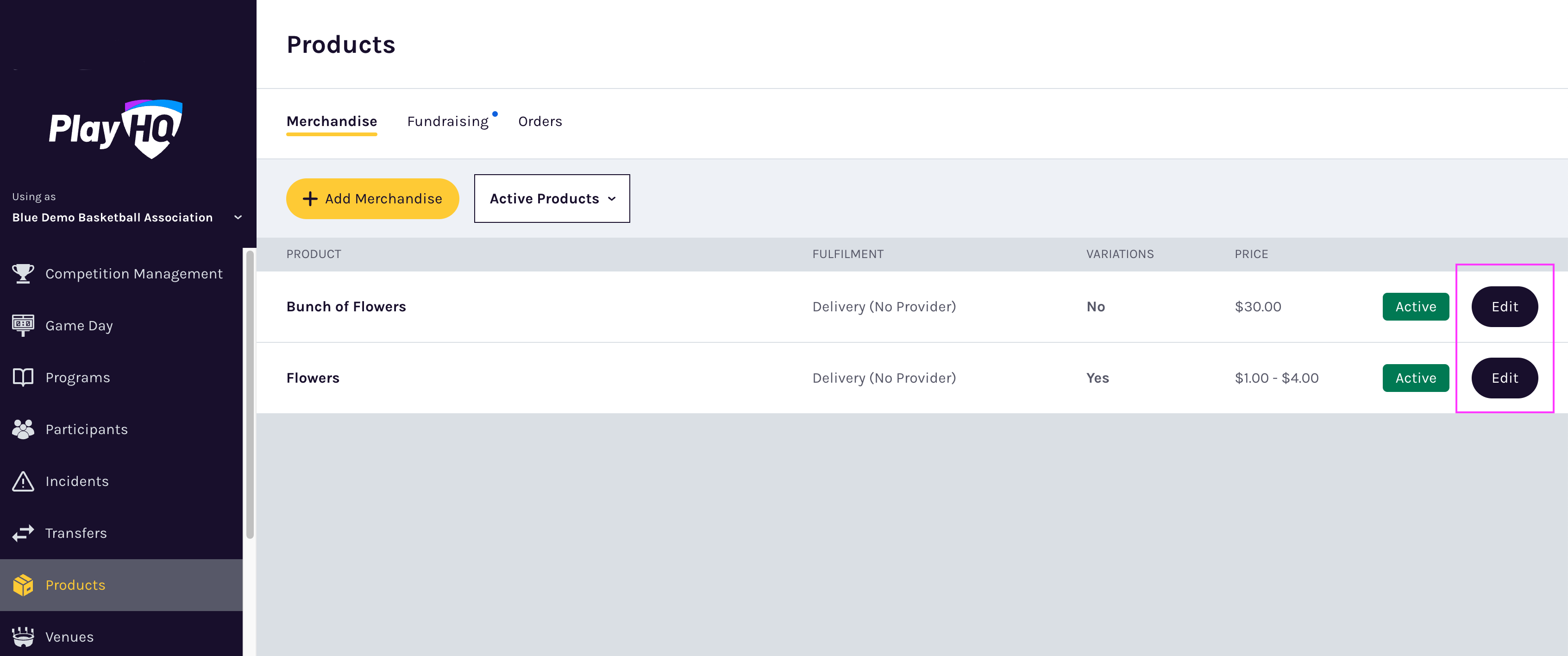Collapse the Active Products chevron

point(612,199)
